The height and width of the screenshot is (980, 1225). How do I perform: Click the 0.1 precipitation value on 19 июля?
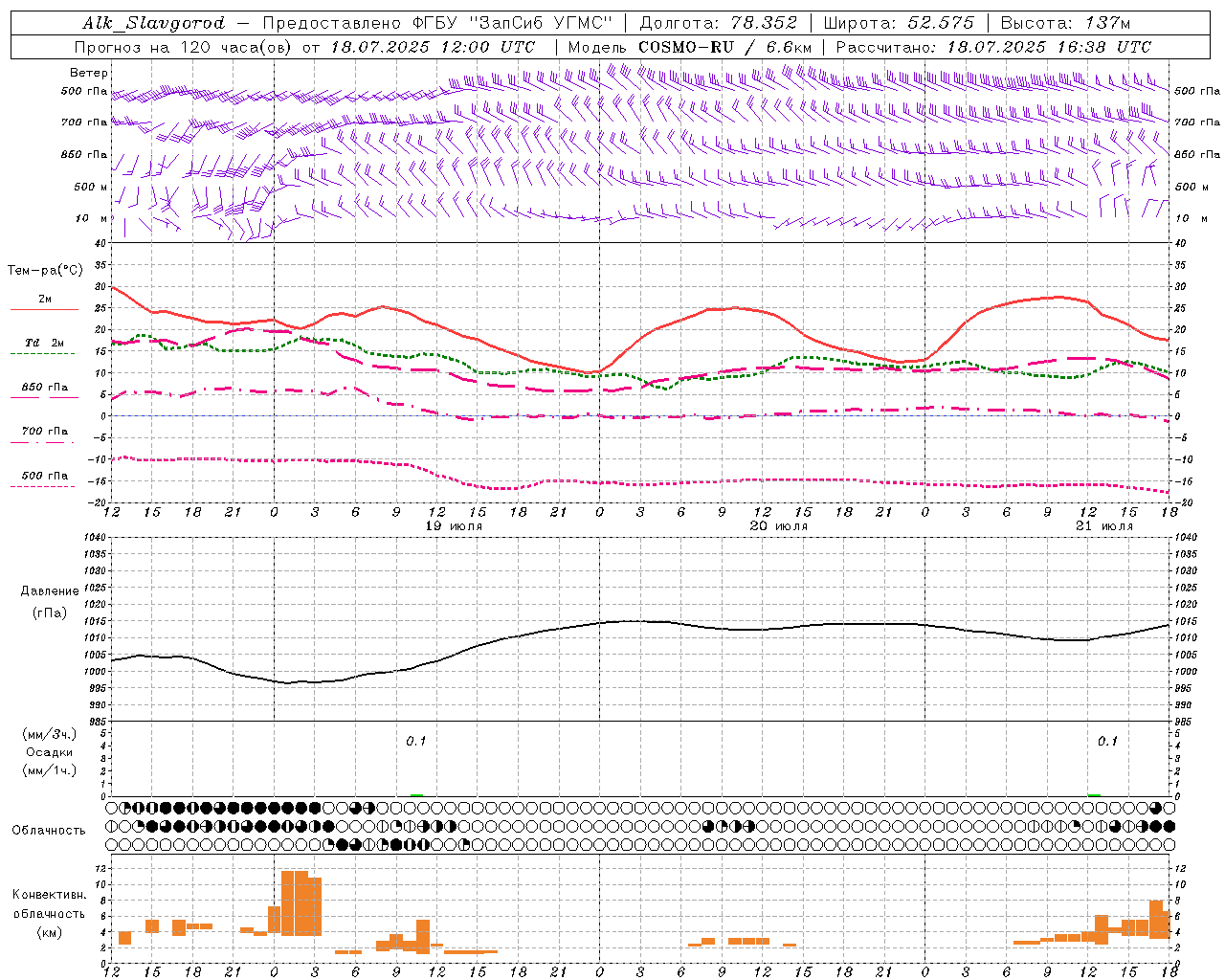[x=416, y=742]
